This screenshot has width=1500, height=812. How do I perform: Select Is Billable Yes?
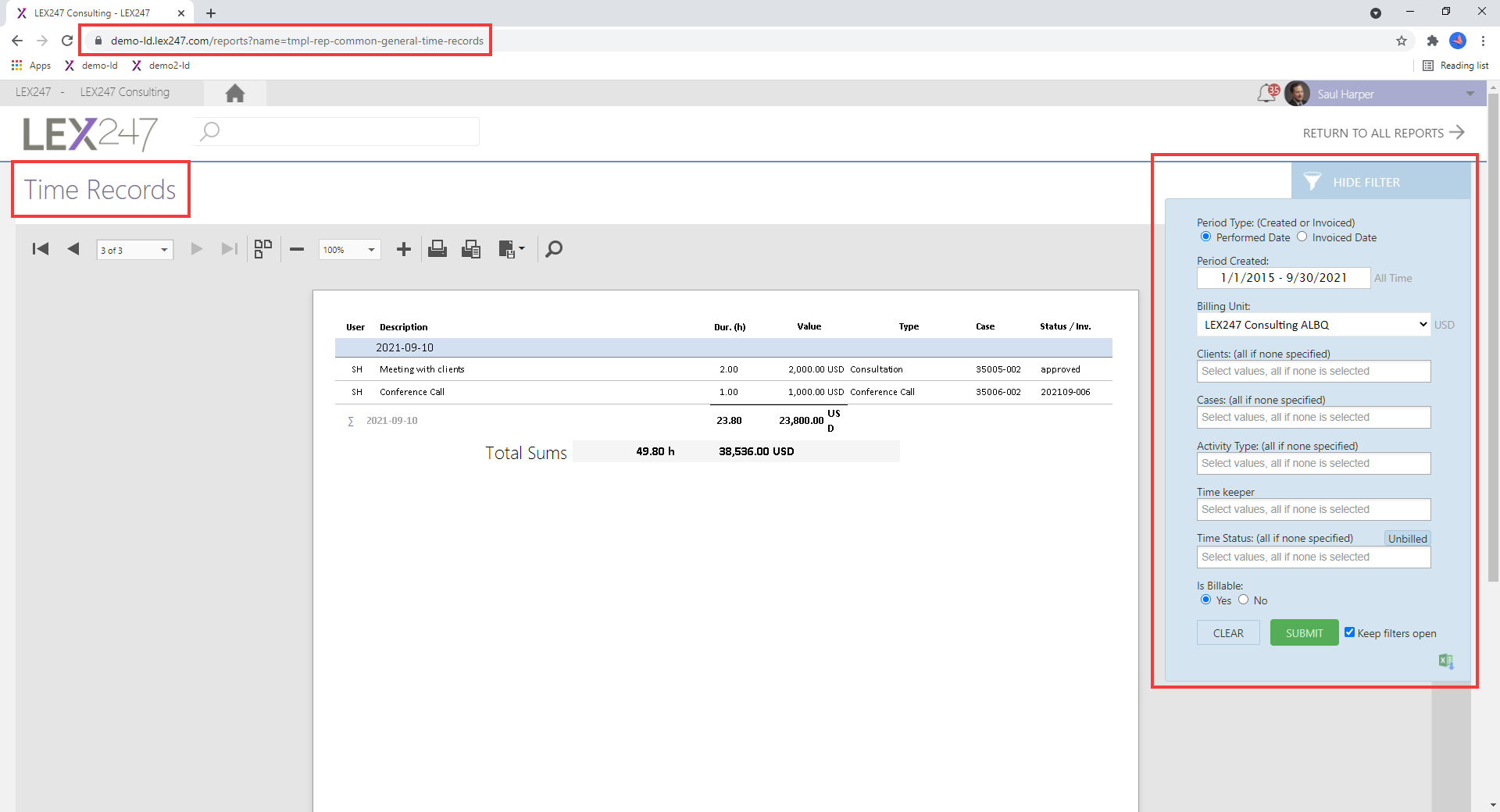pos(1205,600)
